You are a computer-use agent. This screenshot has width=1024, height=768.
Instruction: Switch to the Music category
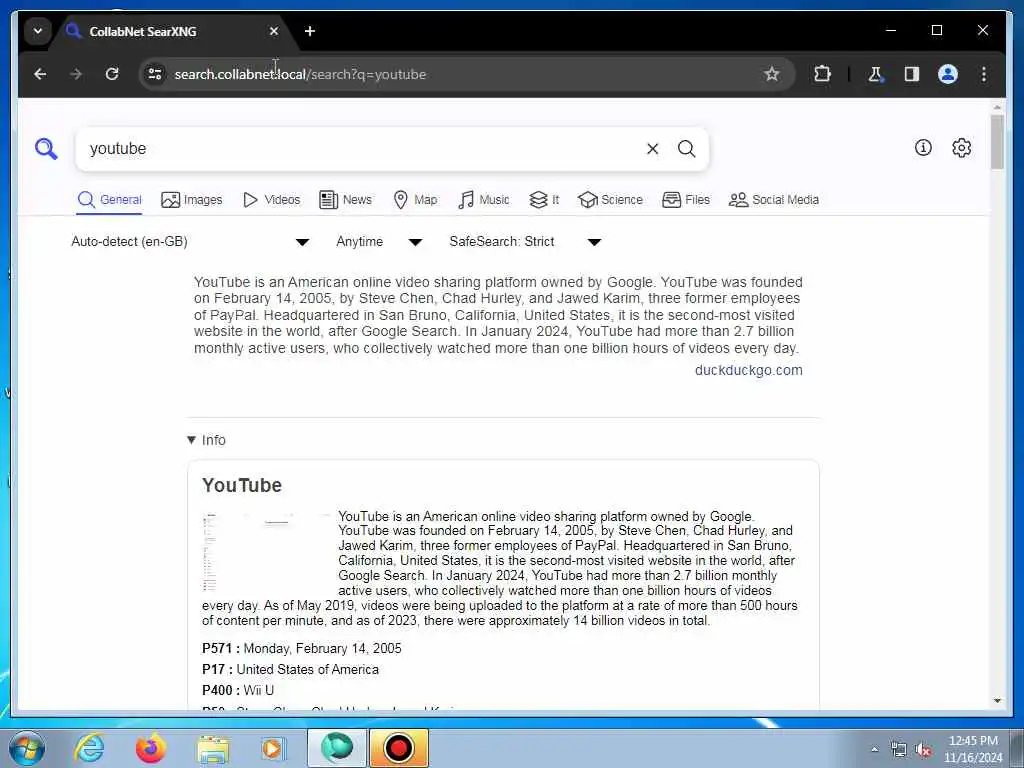(x=484, y=200)
